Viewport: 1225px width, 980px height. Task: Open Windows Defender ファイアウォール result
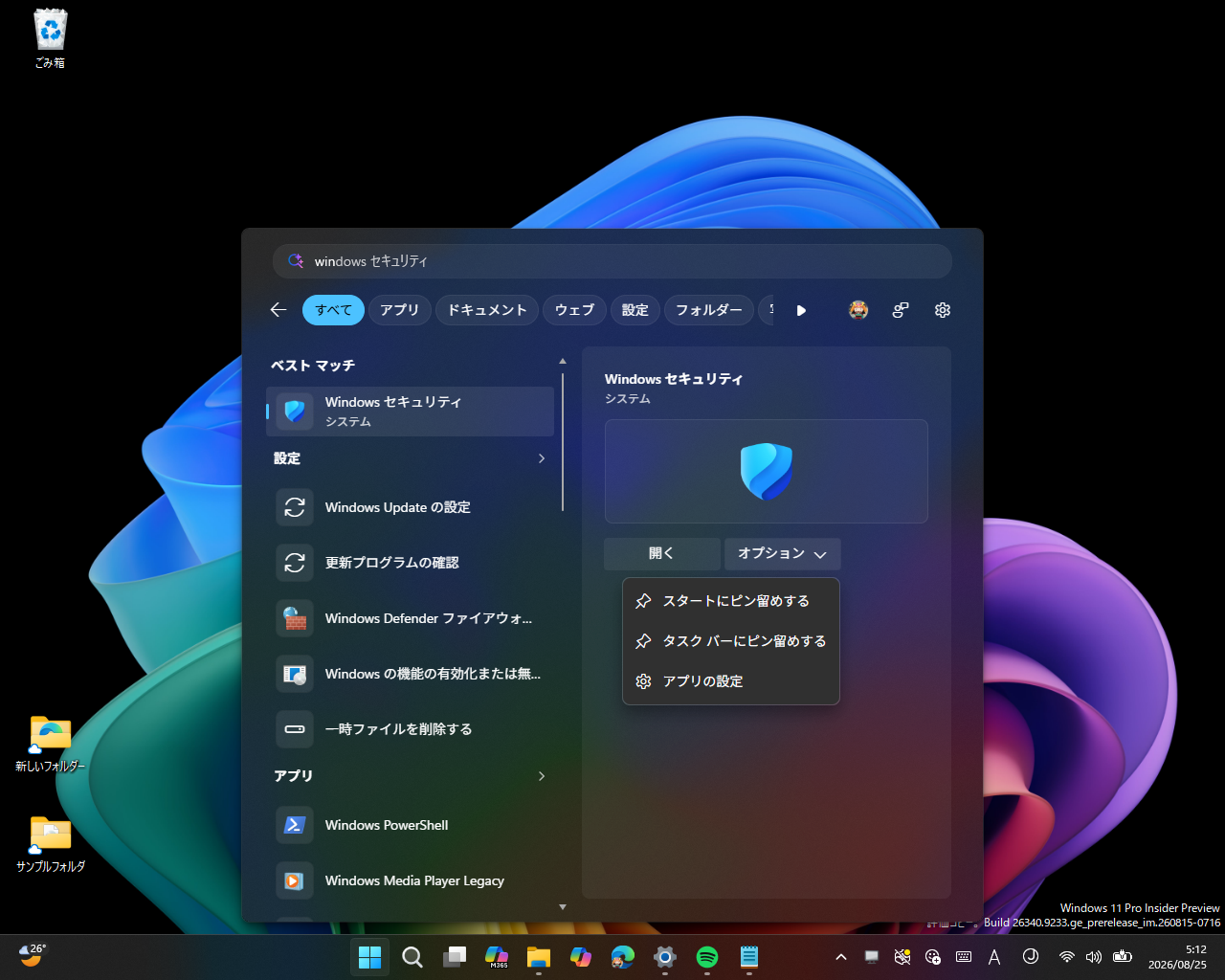coord(410,618)
